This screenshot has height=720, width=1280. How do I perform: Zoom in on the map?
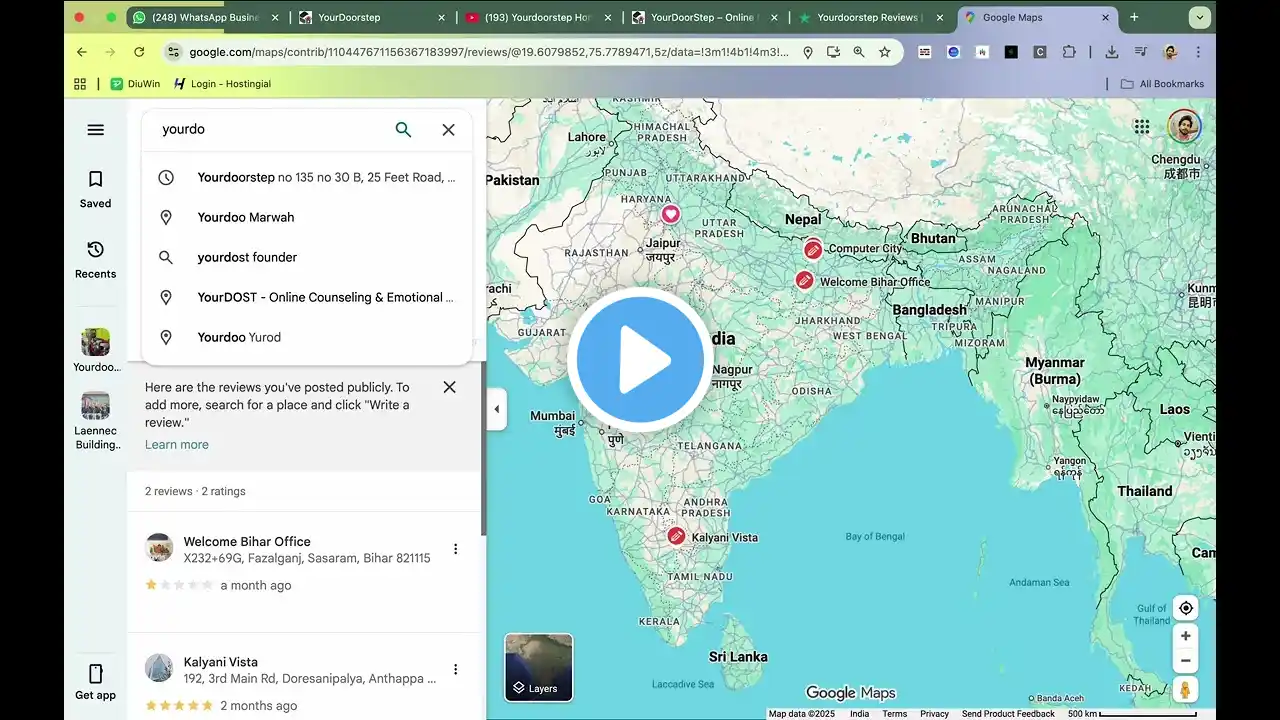click(1185, 636)
